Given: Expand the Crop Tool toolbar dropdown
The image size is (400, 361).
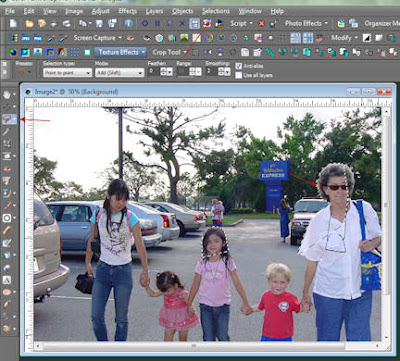Looking at the screenshot, I should tap(185, 52).
